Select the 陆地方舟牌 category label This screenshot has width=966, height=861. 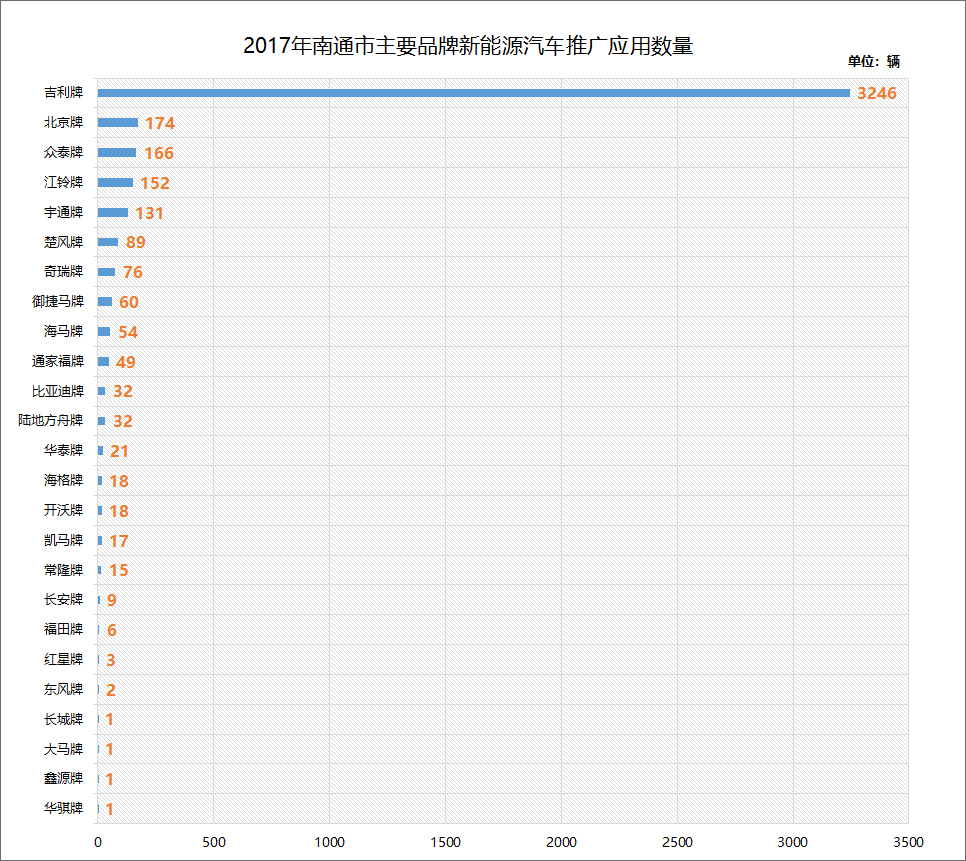tap(51, 421)
